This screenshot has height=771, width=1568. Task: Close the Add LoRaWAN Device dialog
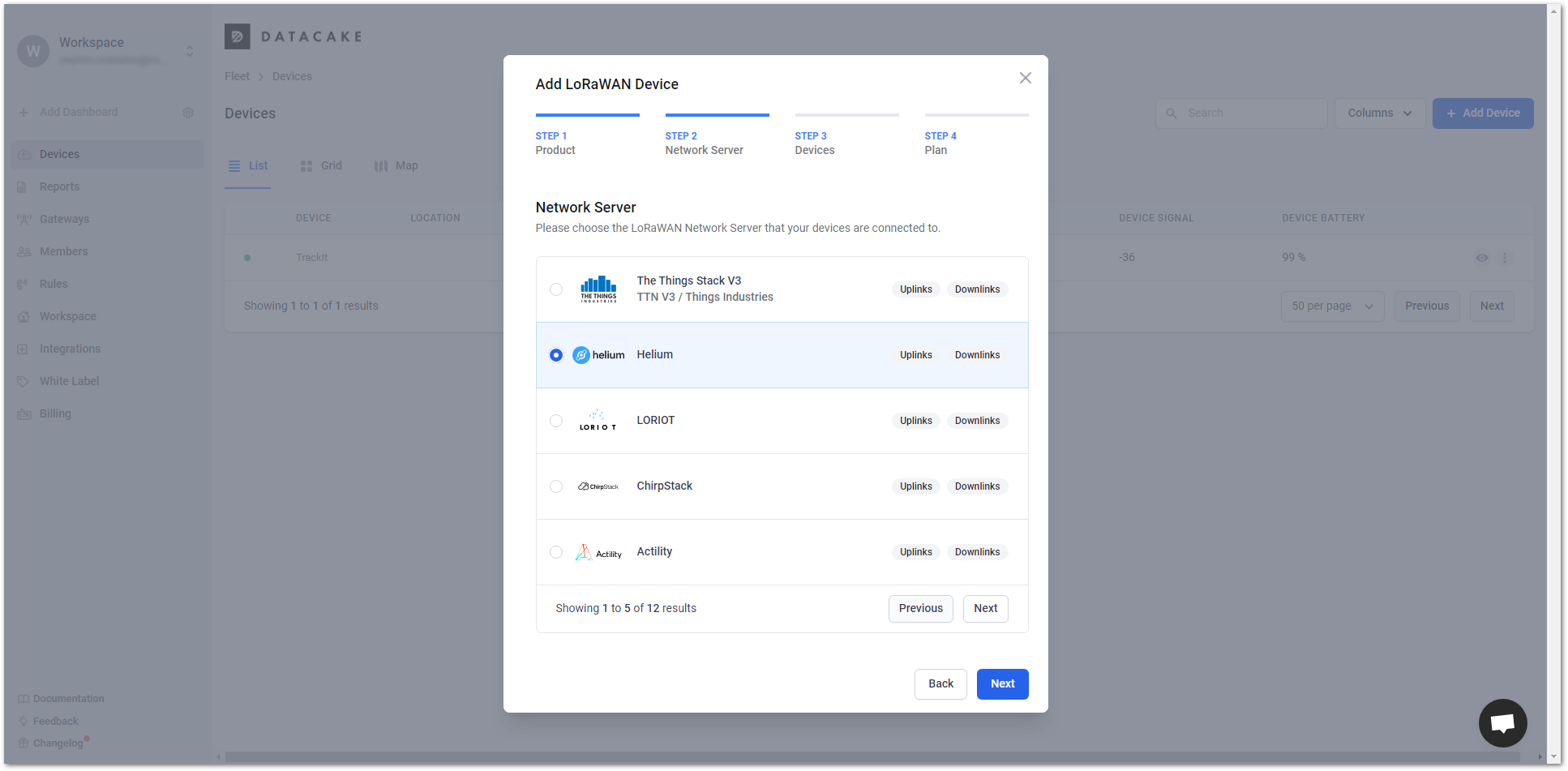click(x=1025, y=78)
